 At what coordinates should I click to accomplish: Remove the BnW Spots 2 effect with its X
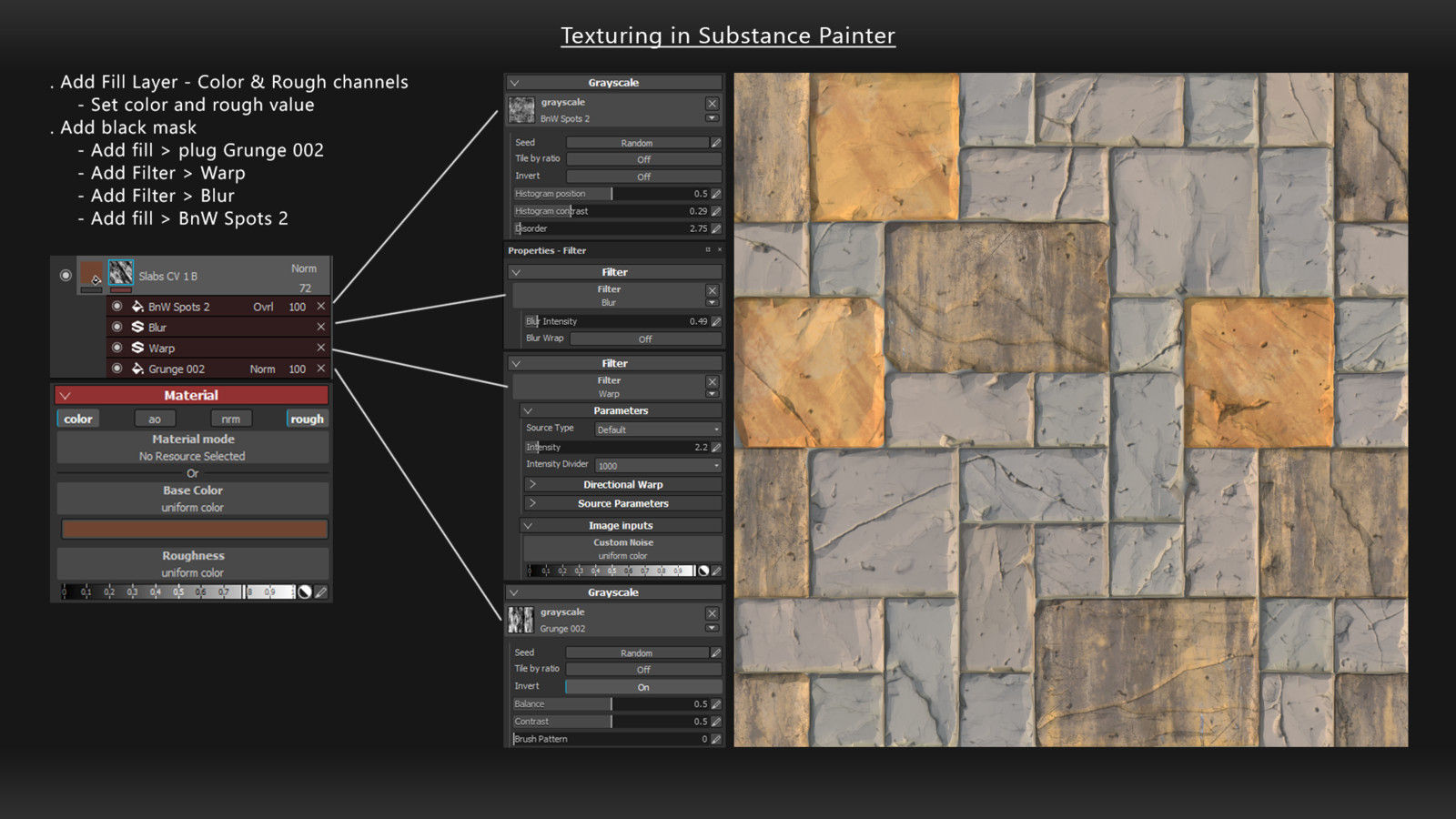tap(320, 307)
